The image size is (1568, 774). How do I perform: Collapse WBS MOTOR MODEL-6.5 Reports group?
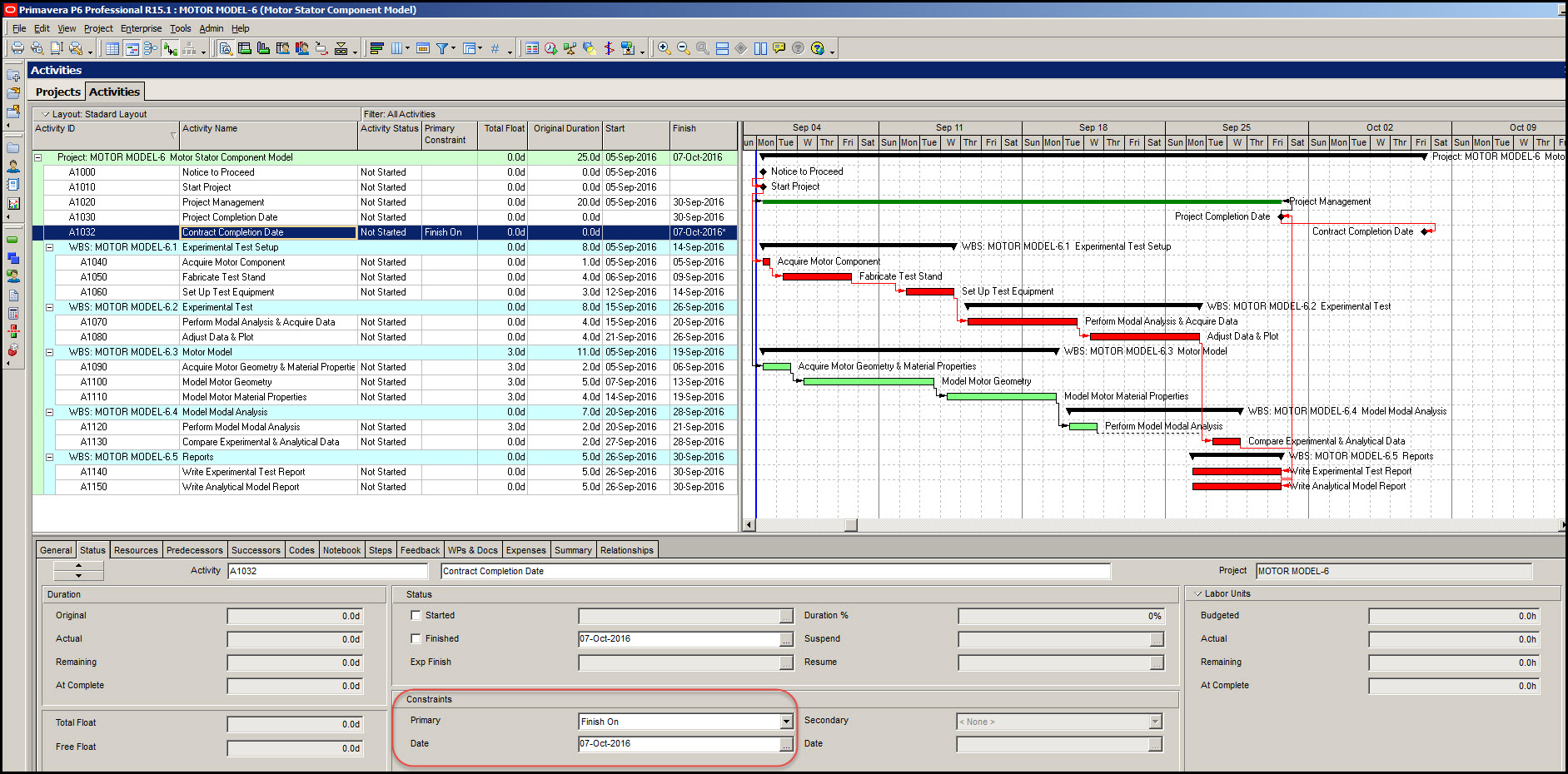point(49,457)
